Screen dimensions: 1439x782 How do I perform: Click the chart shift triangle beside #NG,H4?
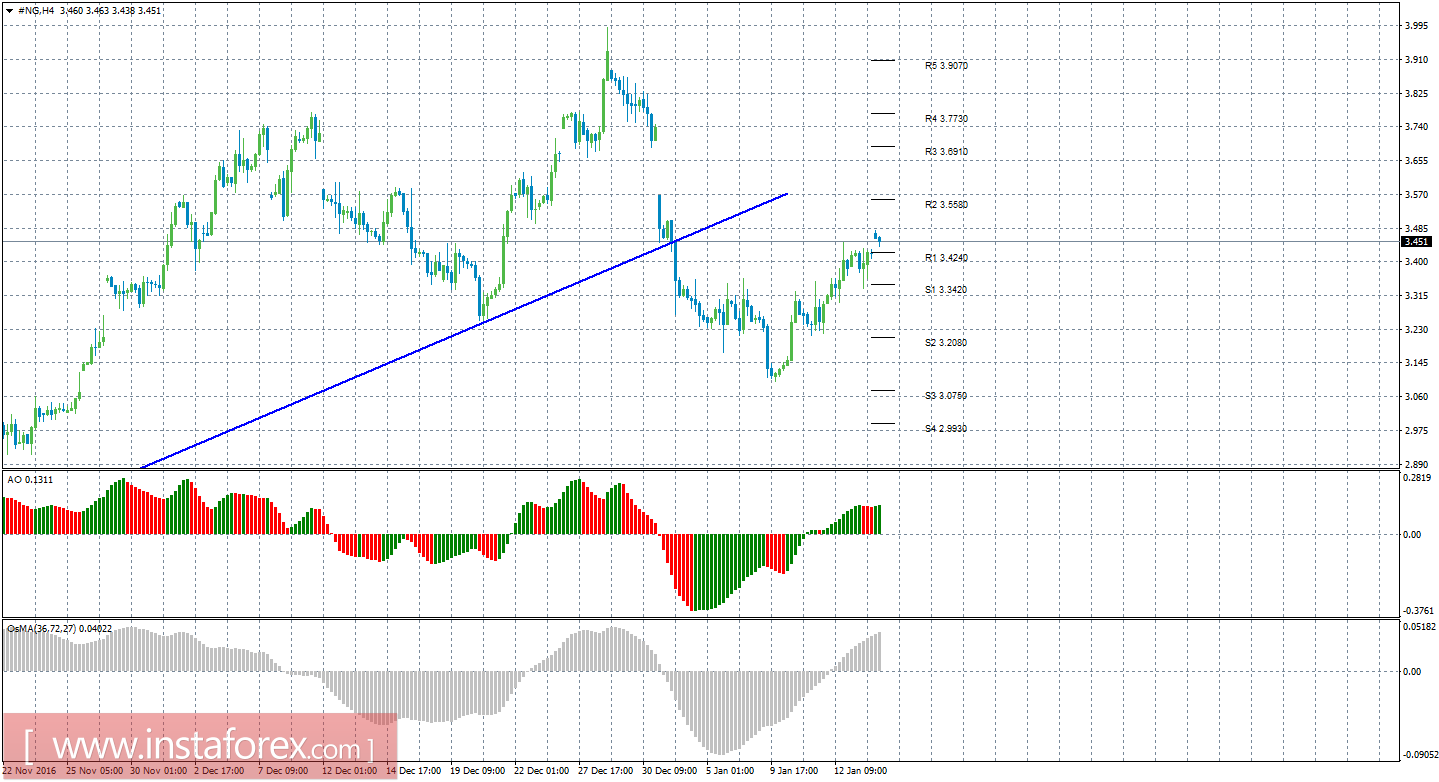10,10
